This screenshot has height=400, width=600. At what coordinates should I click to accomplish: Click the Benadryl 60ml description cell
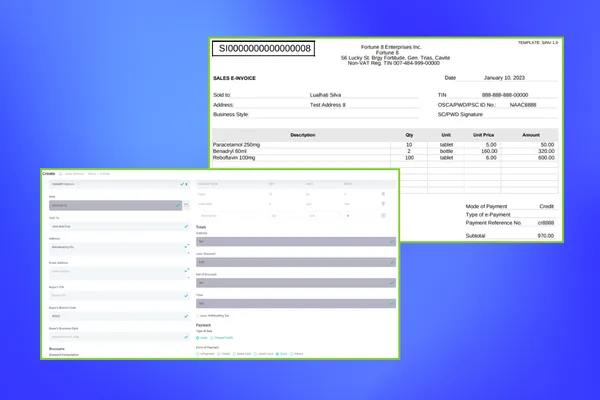click(230, 151)
